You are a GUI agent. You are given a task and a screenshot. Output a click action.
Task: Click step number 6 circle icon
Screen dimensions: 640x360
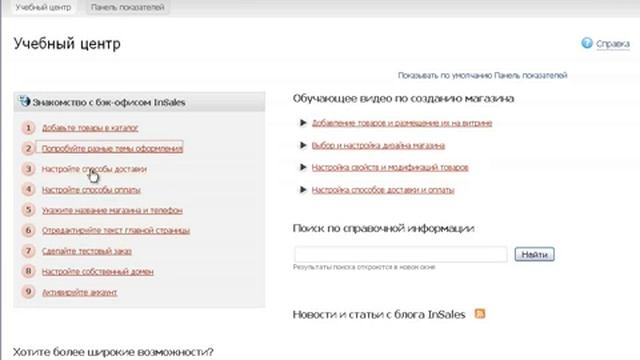click(x=28, y=230)
